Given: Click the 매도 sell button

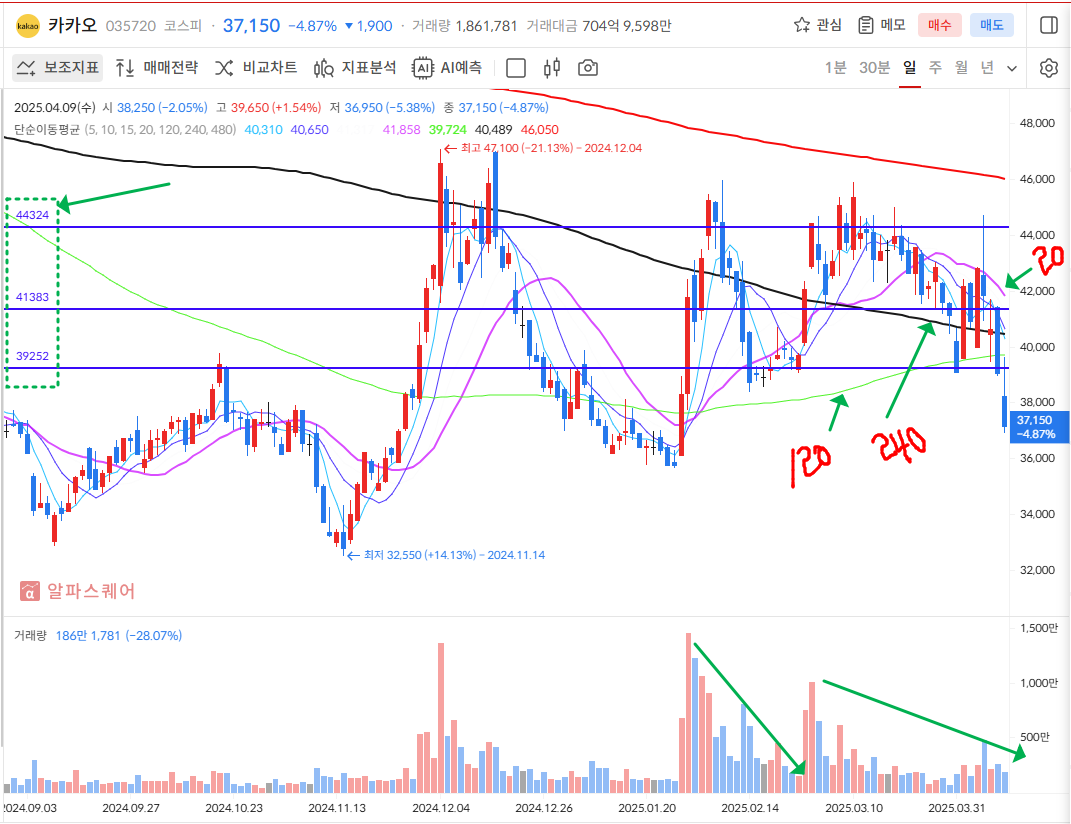Looking at the screenshot, I should (x=991, y=25).
